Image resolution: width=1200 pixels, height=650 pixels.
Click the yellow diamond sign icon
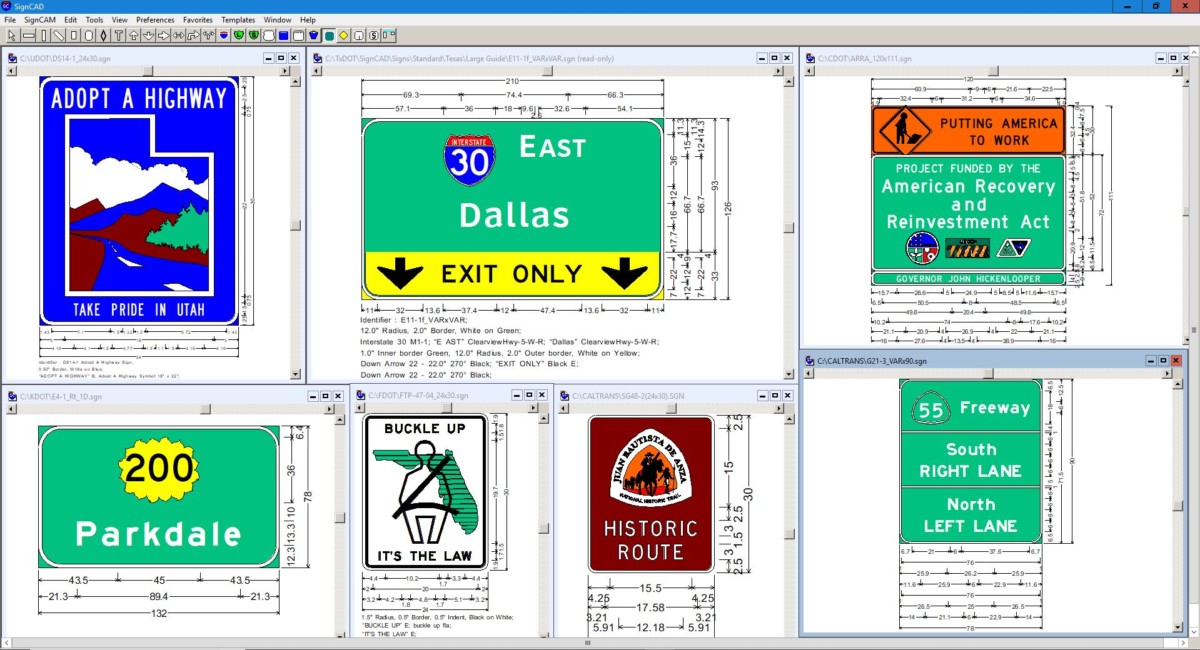(343, 35)
